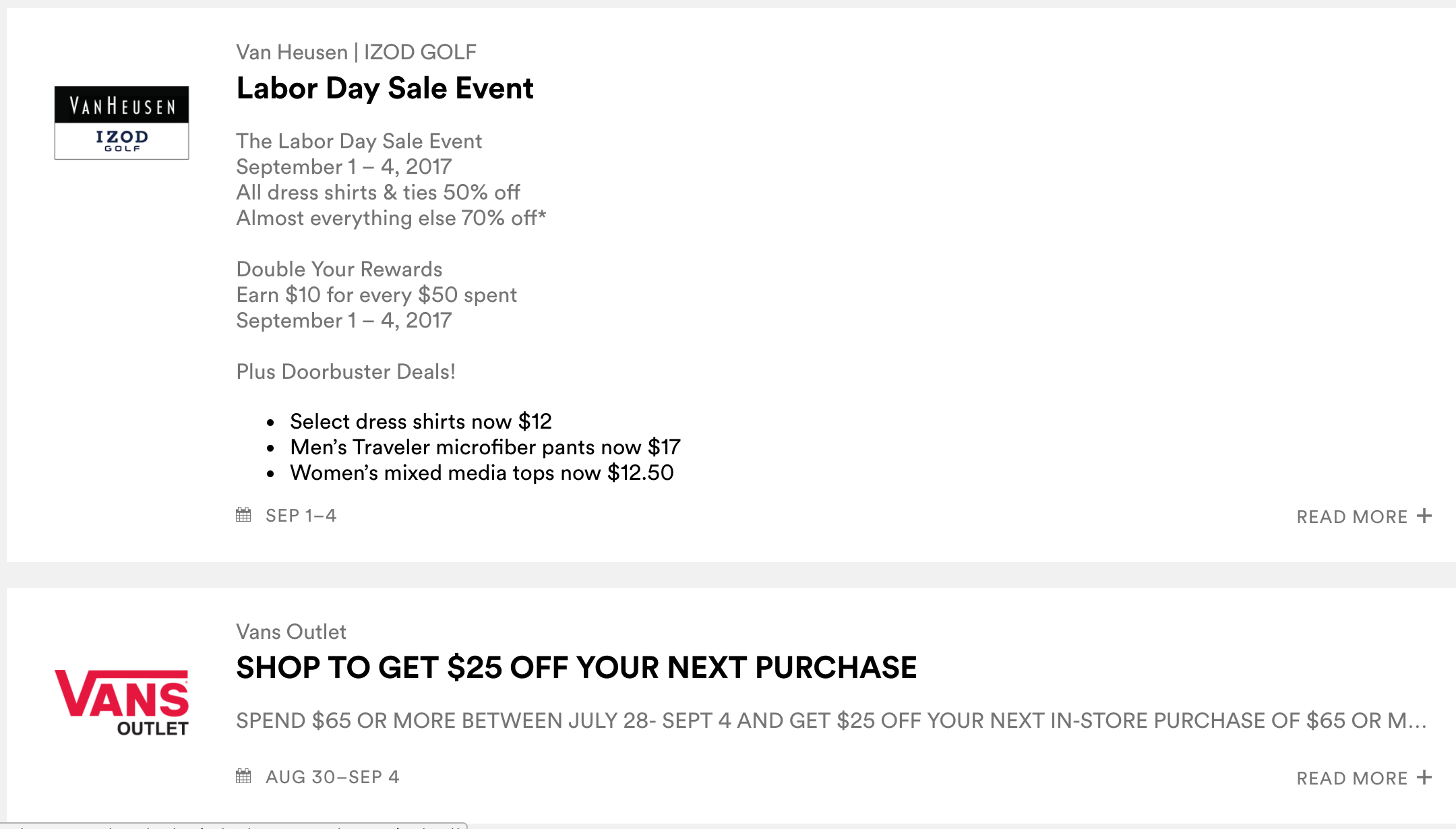Screen dimensions: 1456x829
Task: Click the Men's Traveler microfiber pants bullet
Action: point(485,447)
